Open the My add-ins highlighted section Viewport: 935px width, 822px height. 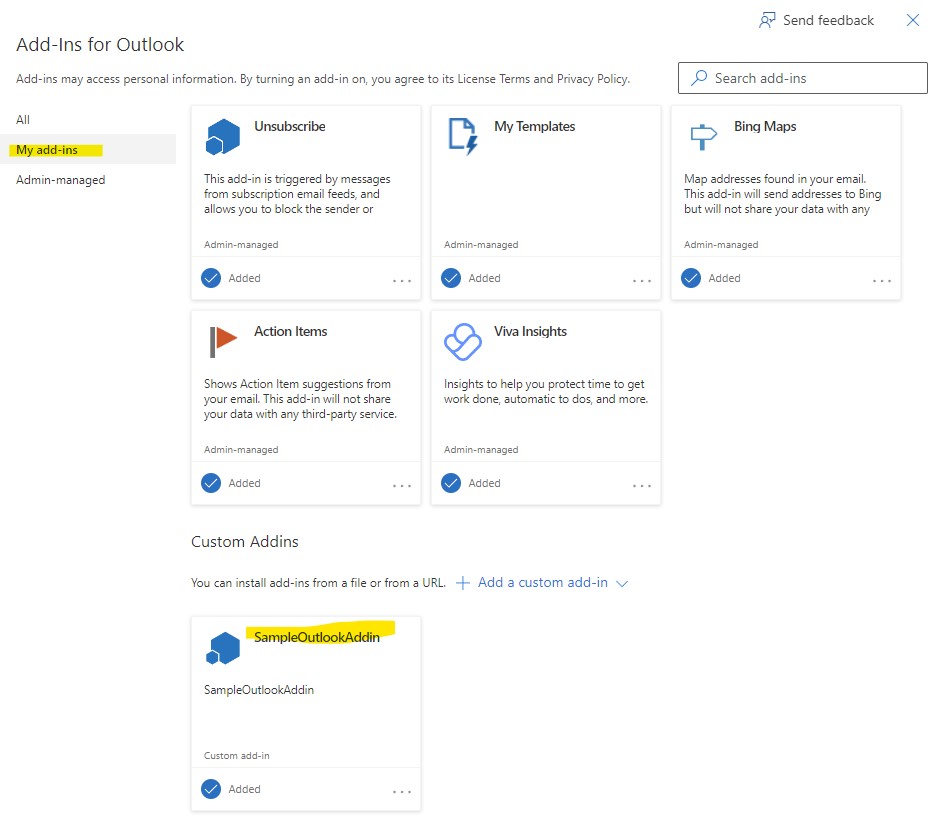pos(49,149)
